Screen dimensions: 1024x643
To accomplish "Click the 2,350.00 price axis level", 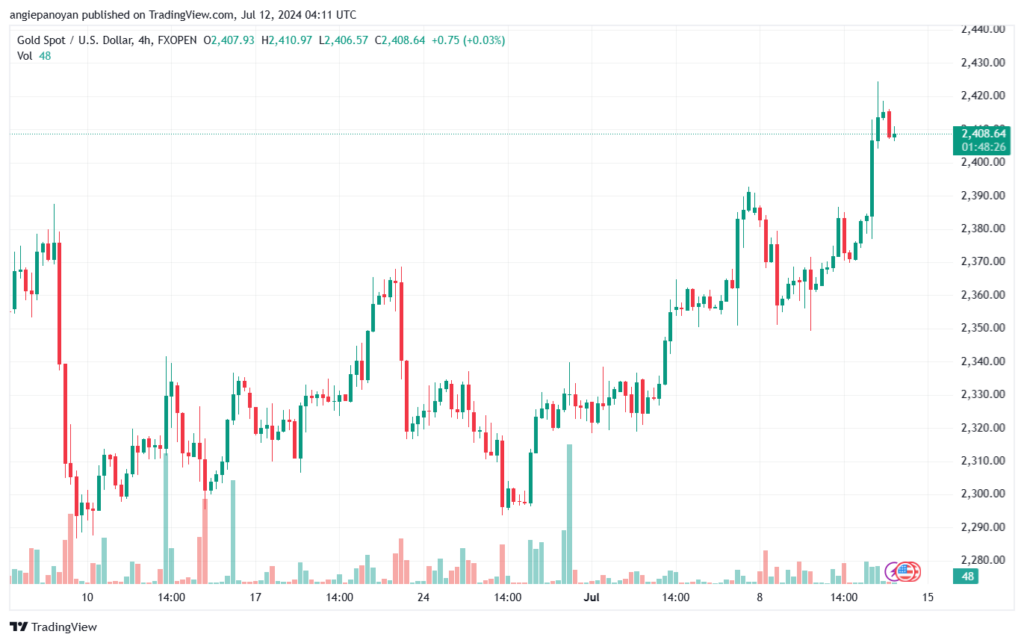I will coord(983,328).
